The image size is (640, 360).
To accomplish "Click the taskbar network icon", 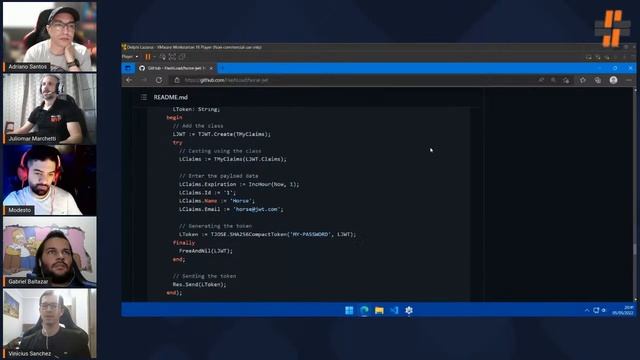I will point(596,311).
